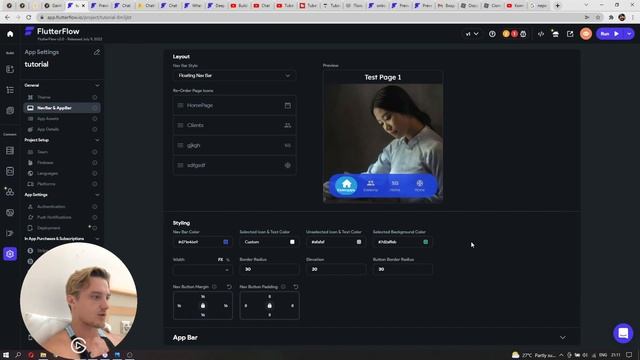View the red errors badge

pyautogui.click(x=514, y=34)
